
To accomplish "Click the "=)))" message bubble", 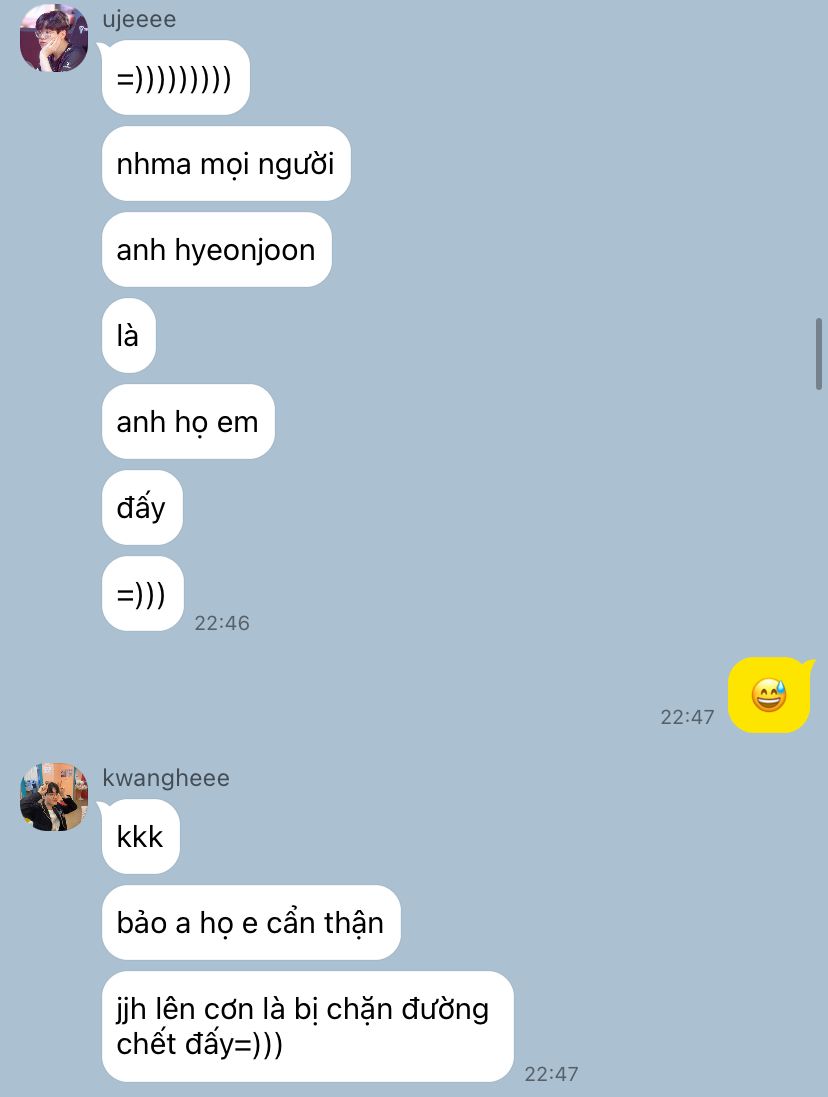I will [x=143, y=594].
